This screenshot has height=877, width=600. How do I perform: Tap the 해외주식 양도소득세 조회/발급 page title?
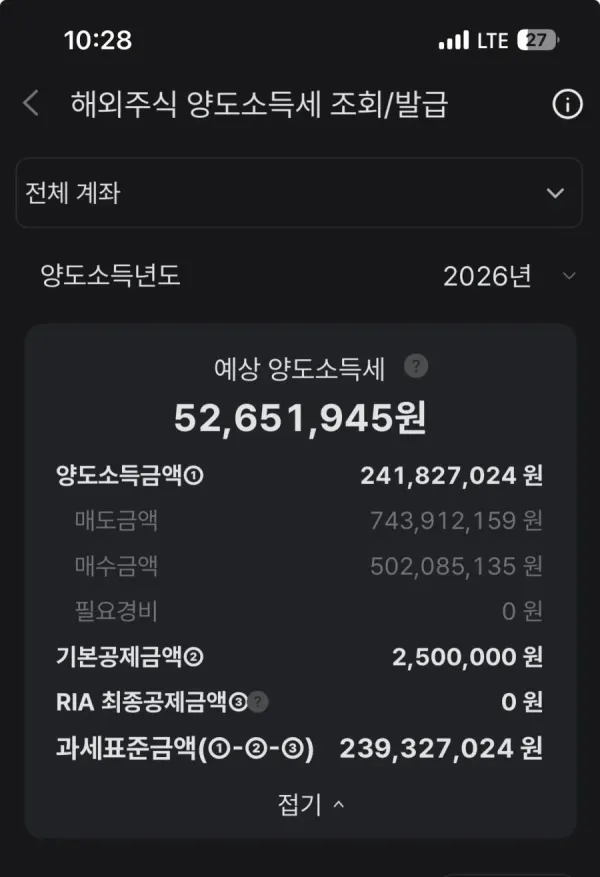(x=259, y=104)
